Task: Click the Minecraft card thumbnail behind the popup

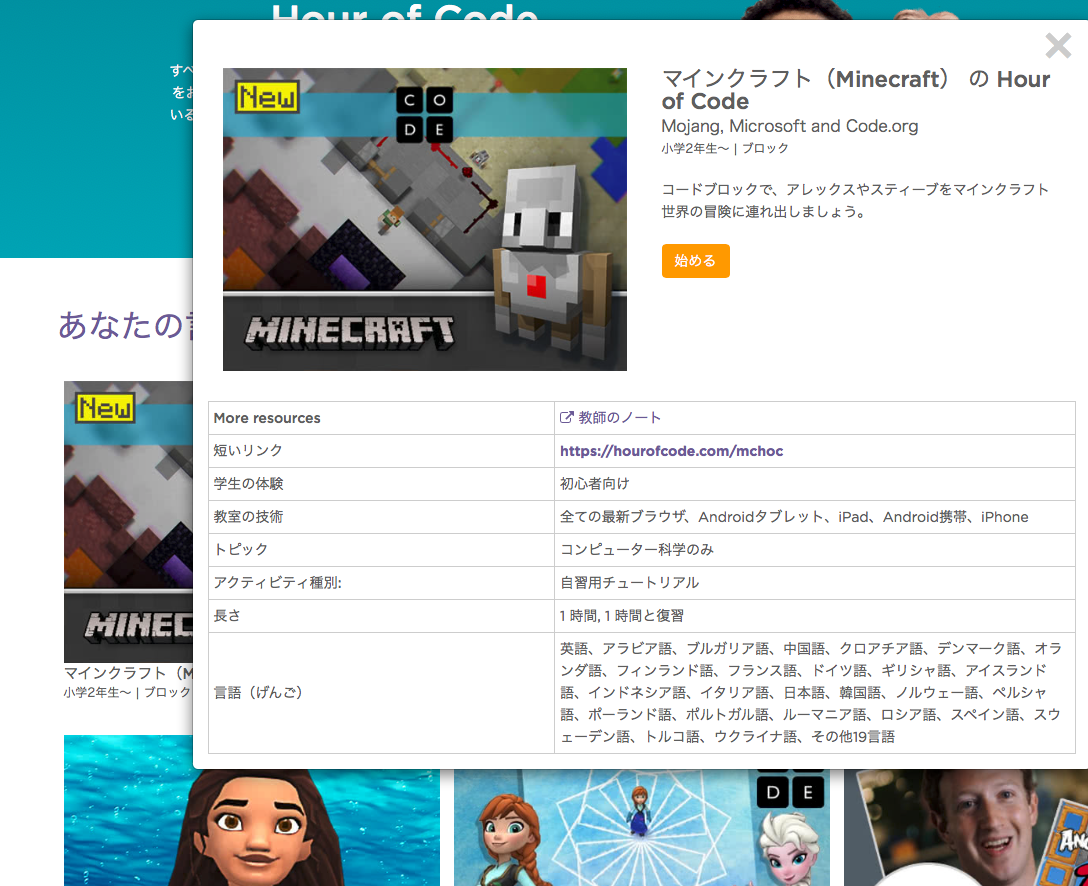Action: tap(128, 522)
